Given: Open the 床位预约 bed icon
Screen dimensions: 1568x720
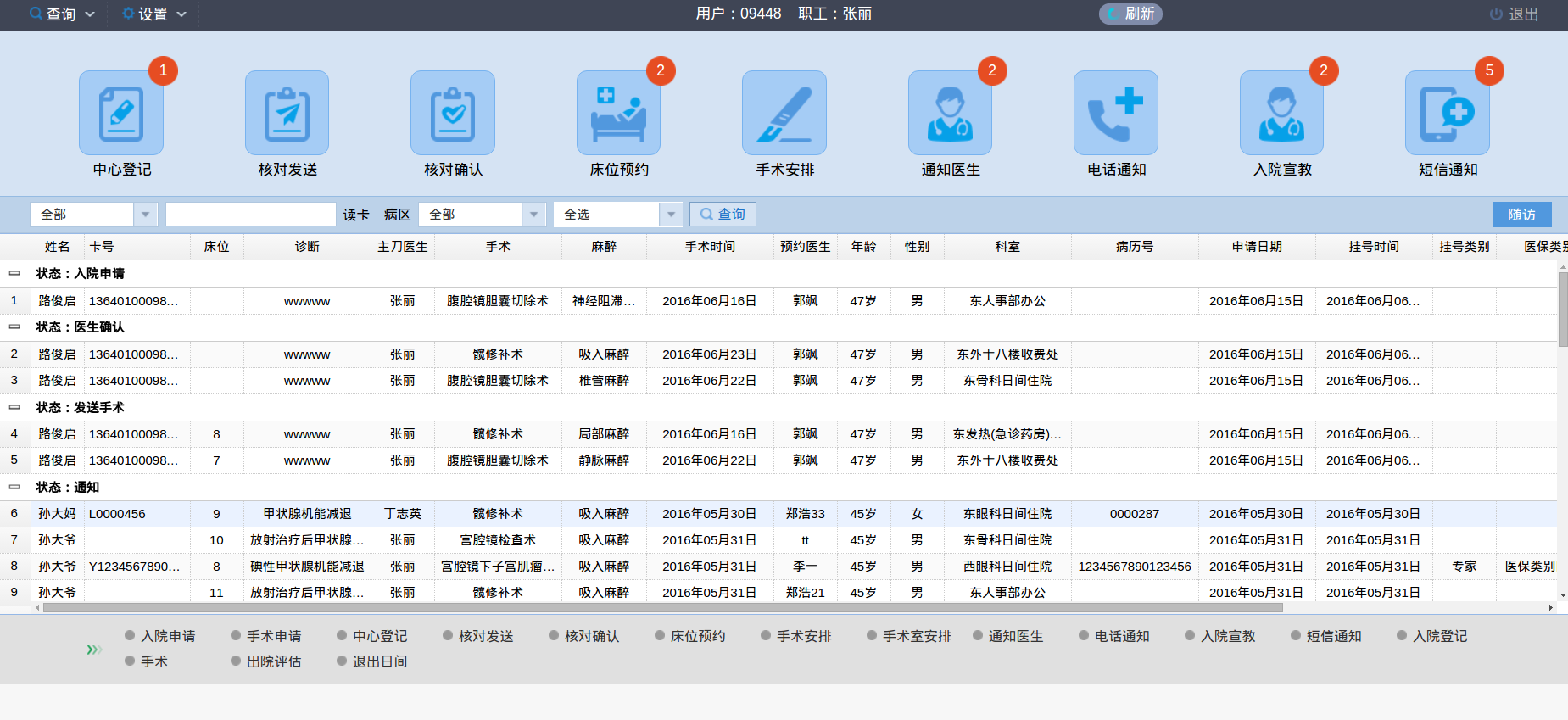Looking at the screenshot, I should point(618,113).
